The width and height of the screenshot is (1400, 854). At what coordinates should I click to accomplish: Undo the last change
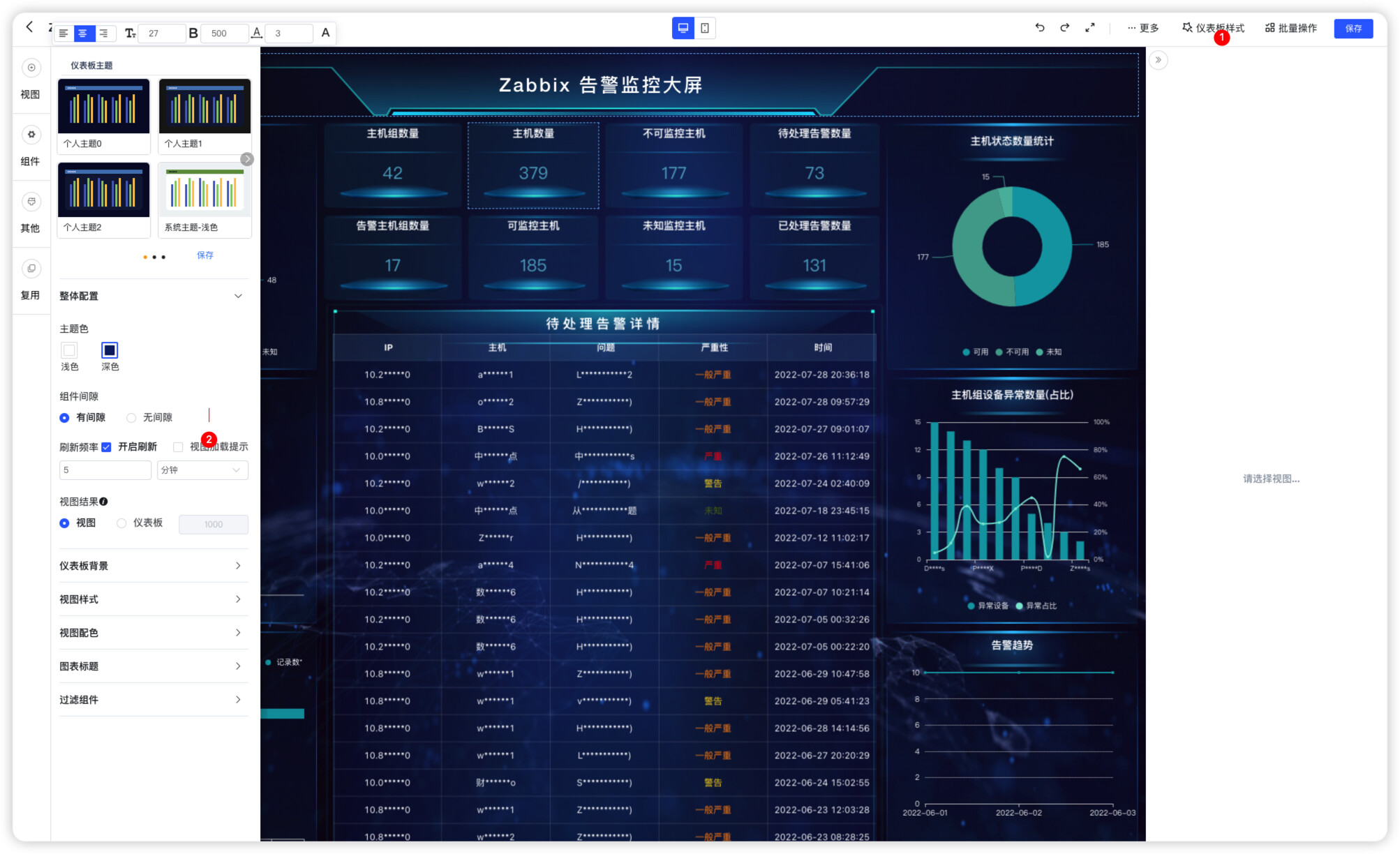pos(1039,28)
